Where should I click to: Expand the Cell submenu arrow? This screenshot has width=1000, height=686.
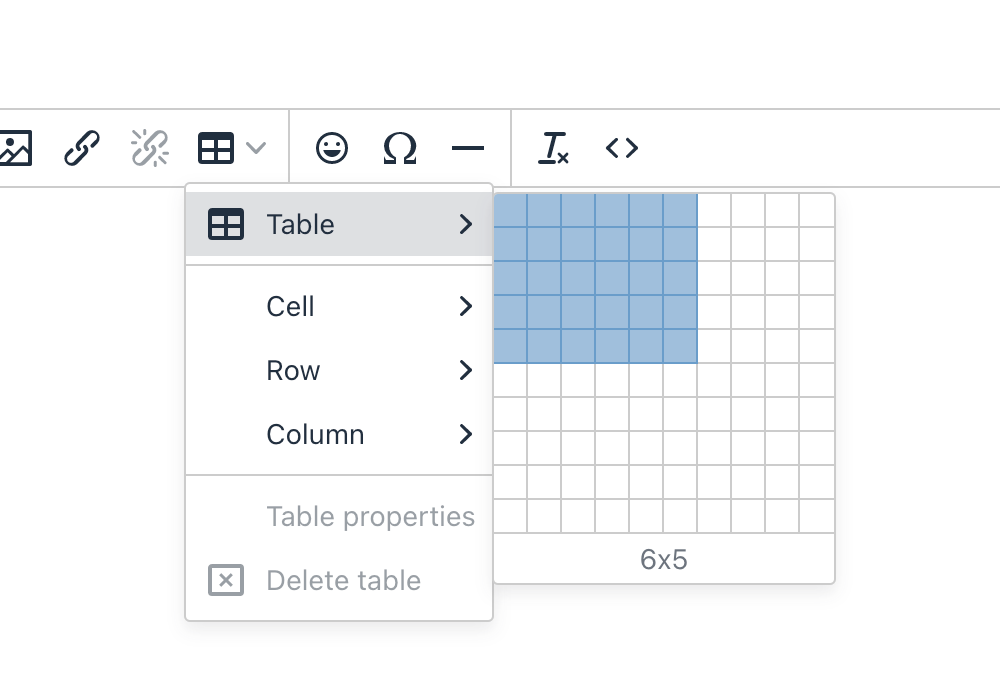pyautogui.click(x=465, y=307)
